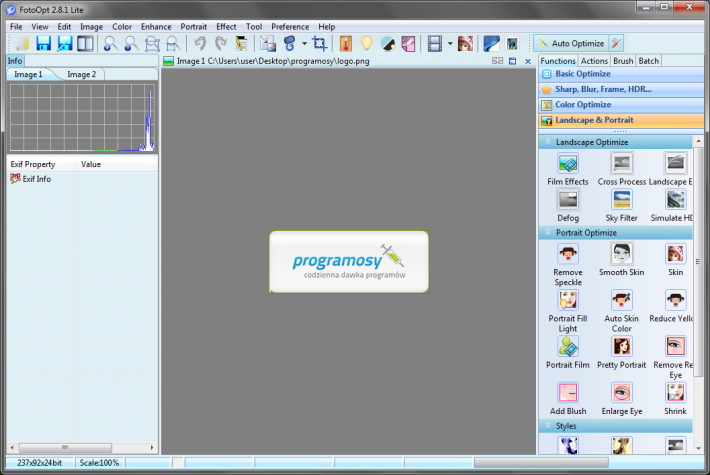Open the Enhance menu
Screen dimensions: 710x475
(156, 27)
